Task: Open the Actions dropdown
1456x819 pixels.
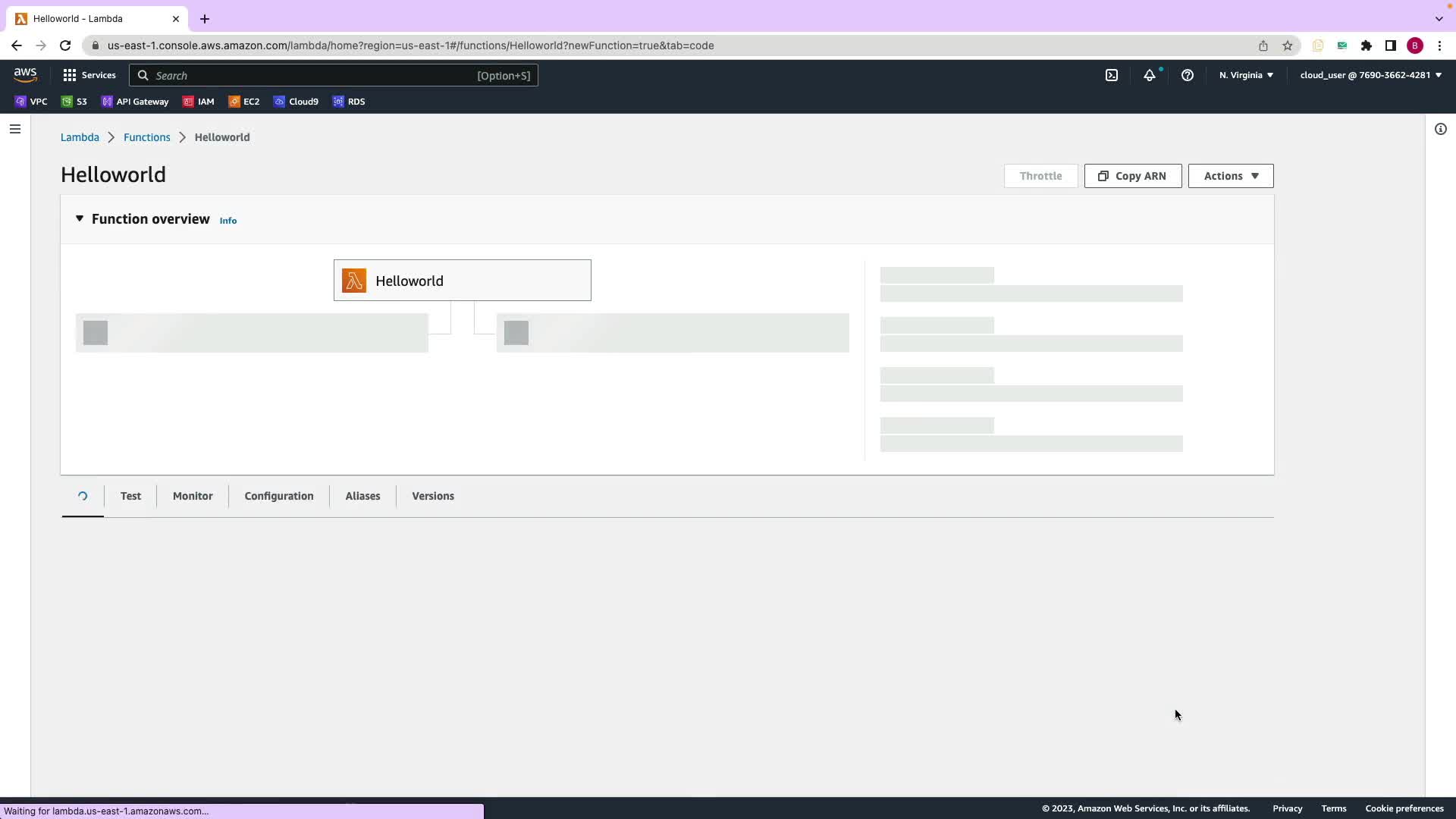Action: (1230, 176)
